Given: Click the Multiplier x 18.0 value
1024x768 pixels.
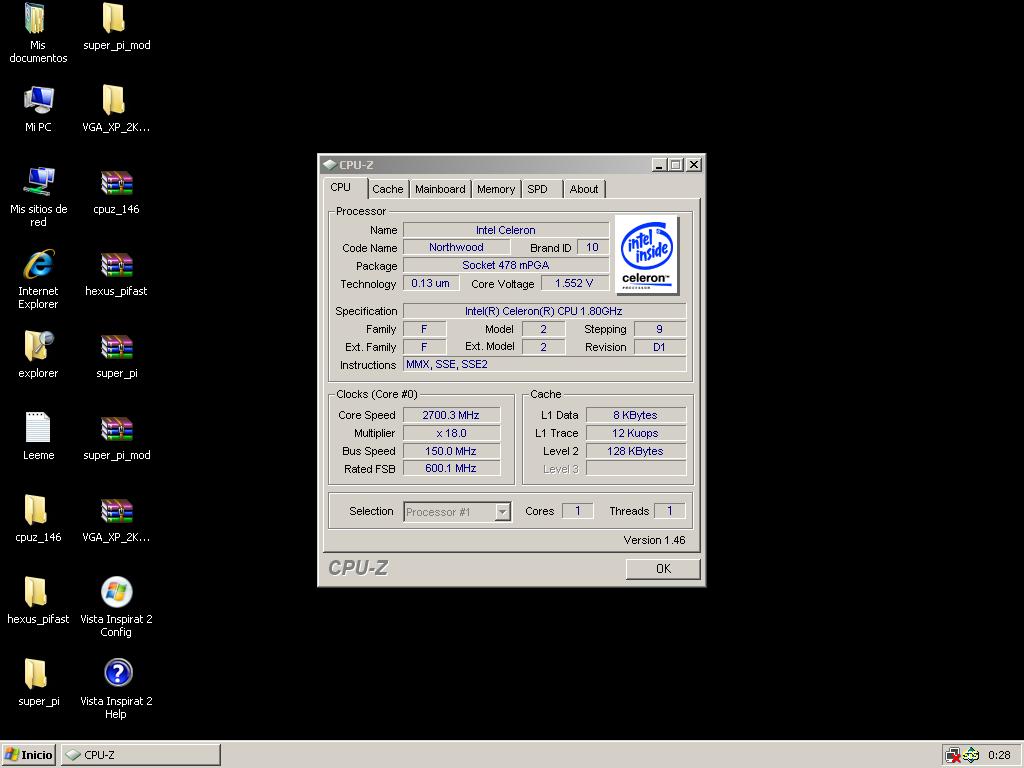Looking at the screenshot, I should [451, 433].
